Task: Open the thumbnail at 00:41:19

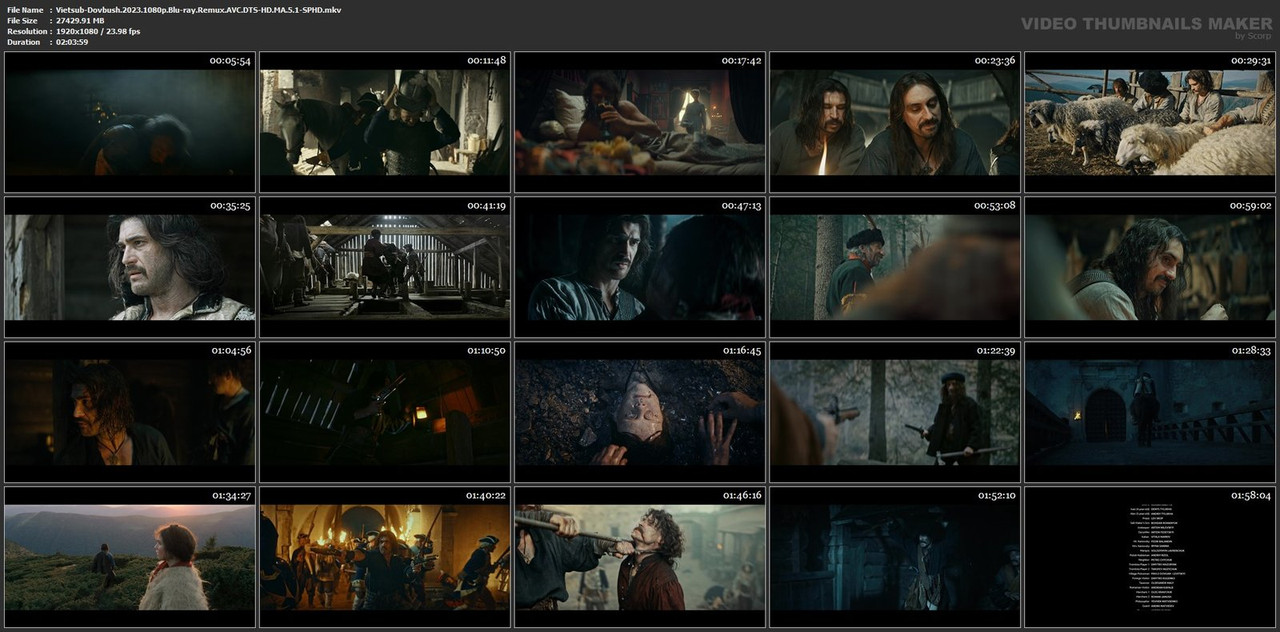Action: click(385, 267)
